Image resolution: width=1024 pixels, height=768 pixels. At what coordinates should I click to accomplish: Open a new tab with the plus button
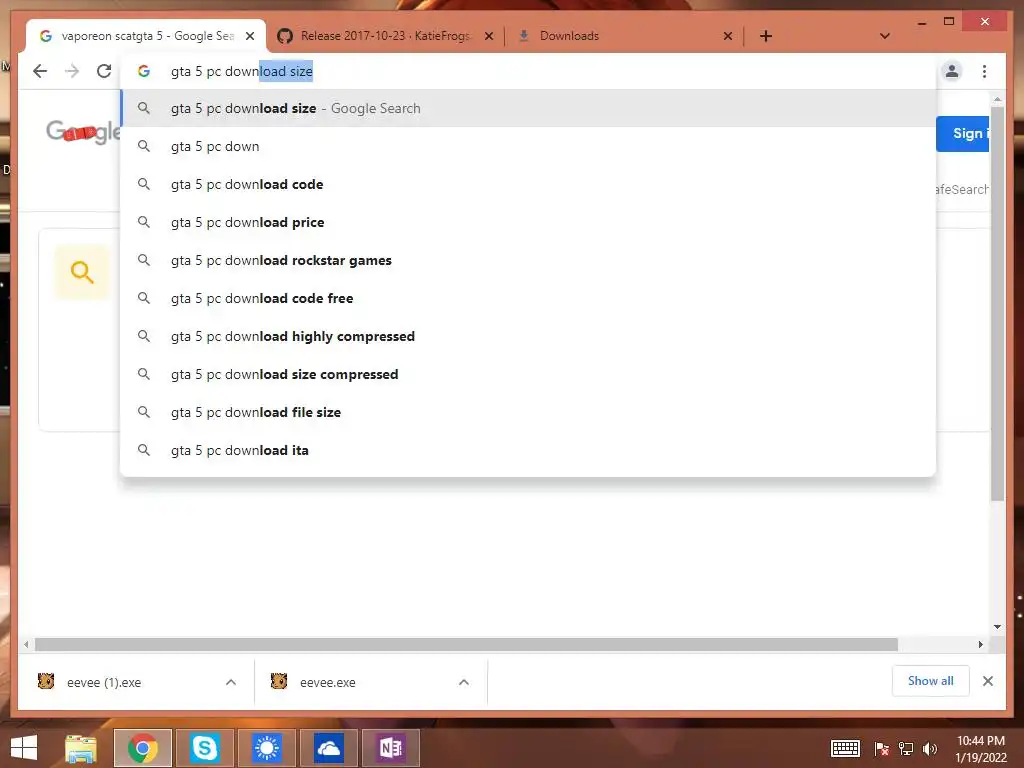(x=766, y=36)
